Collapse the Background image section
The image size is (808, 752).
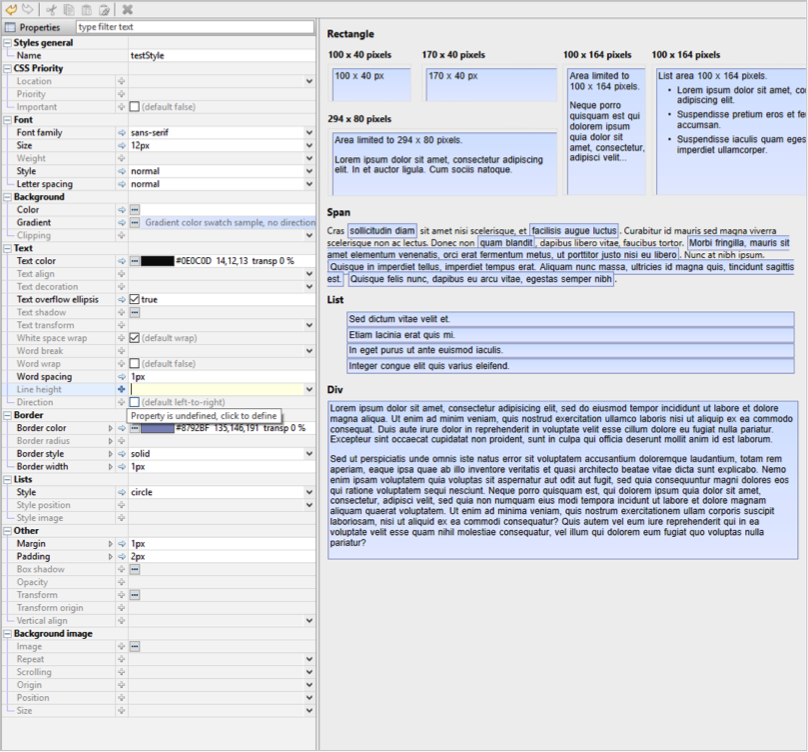7,634
